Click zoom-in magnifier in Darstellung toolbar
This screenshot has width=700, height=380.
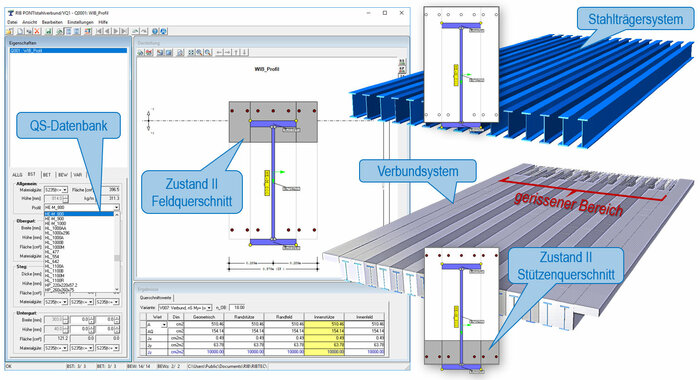(x=199, y=52)
